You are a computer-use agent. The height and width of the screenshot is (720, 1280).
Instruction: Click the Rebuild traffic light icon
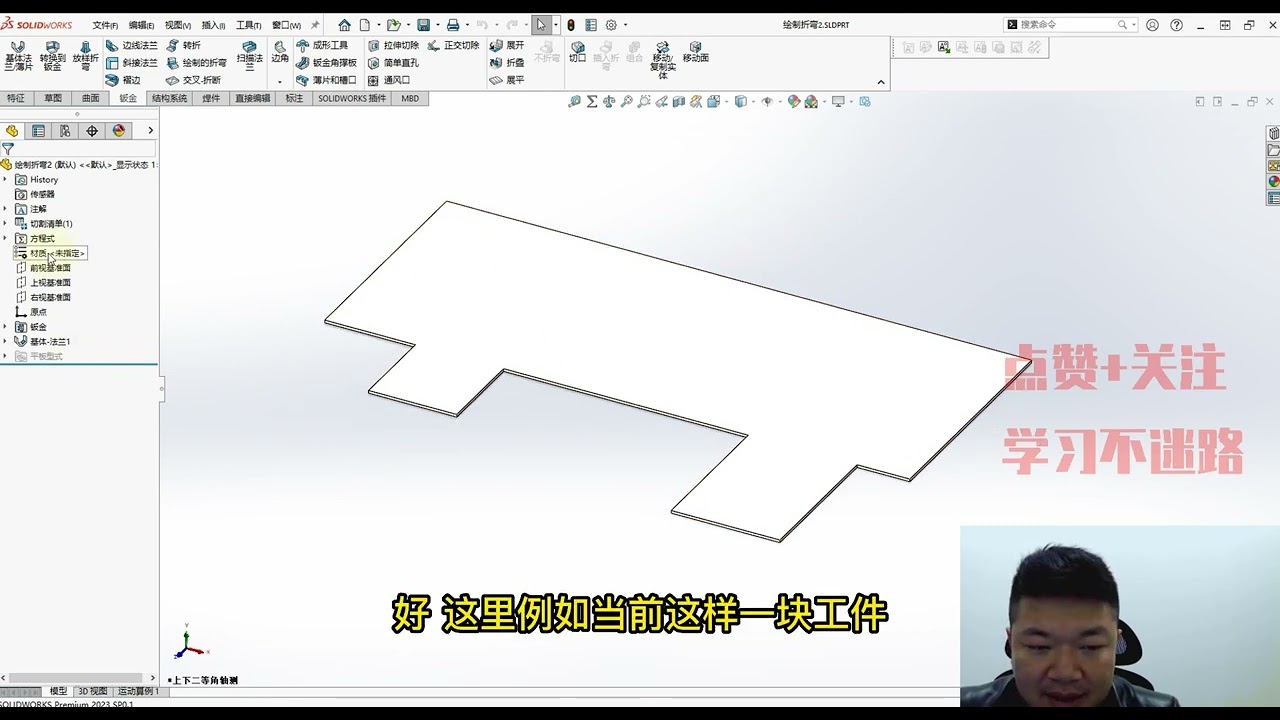coord(571,25)
